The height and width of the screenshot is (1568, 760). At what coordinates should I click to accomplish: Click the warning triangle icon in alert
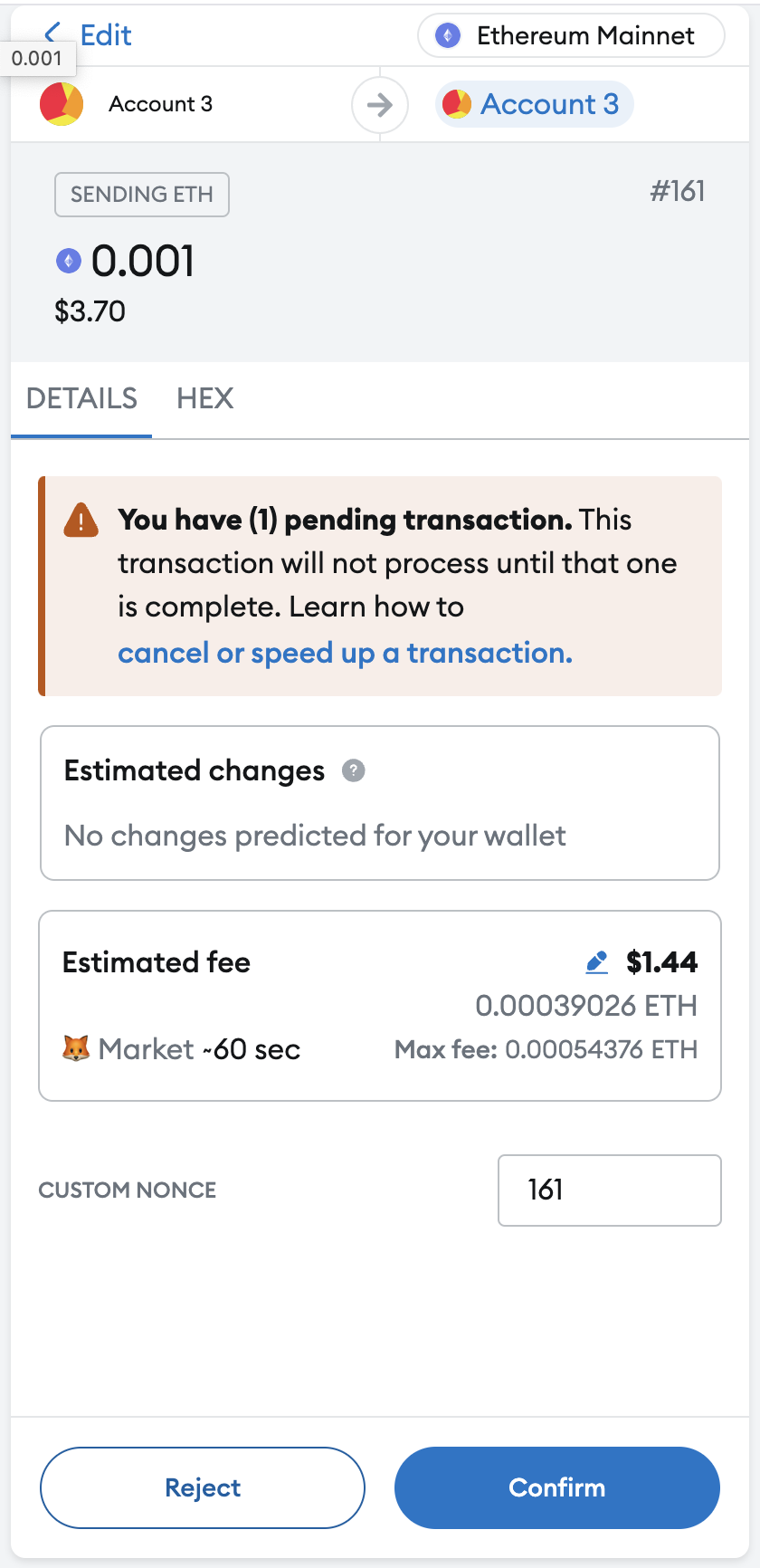click(81, 521)
